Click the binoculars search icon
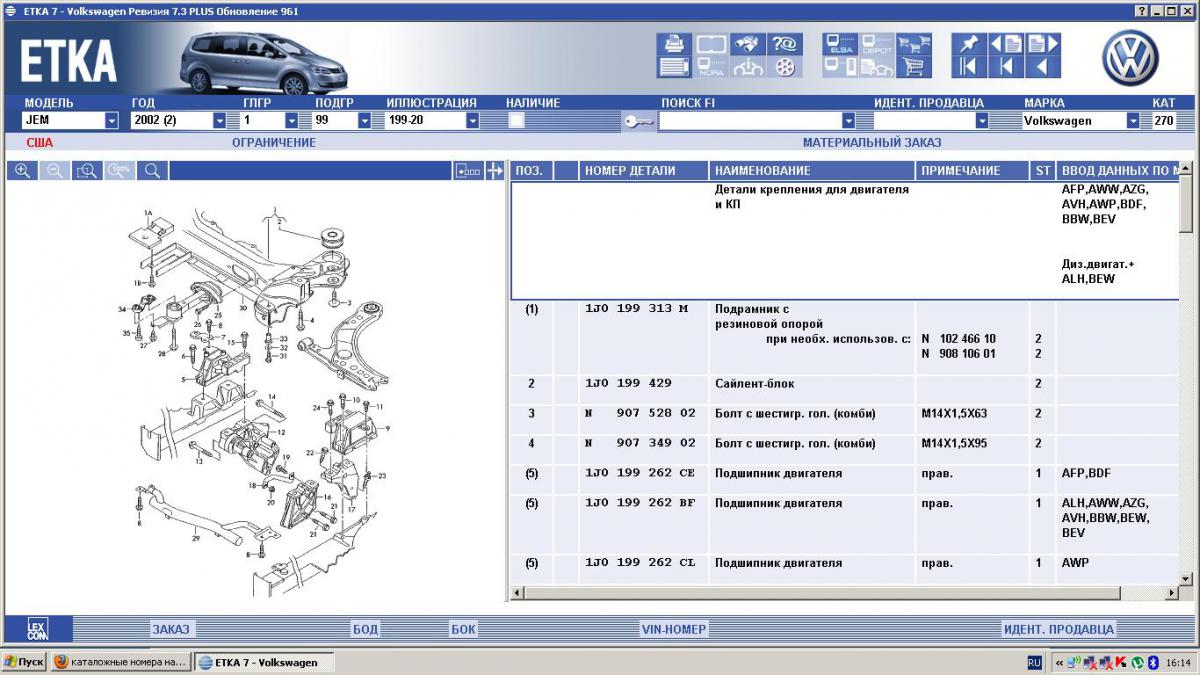1200x675 pixels. pyautogui.click(x=748, y=44)
